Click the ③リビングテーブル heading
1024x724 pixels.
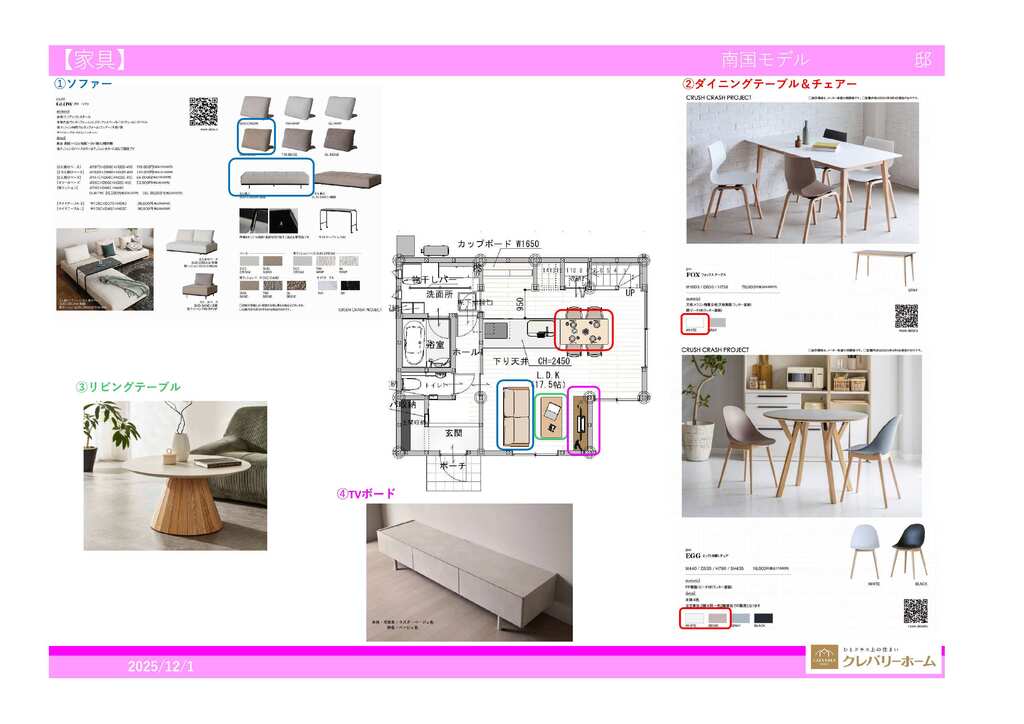pos(127,387)
